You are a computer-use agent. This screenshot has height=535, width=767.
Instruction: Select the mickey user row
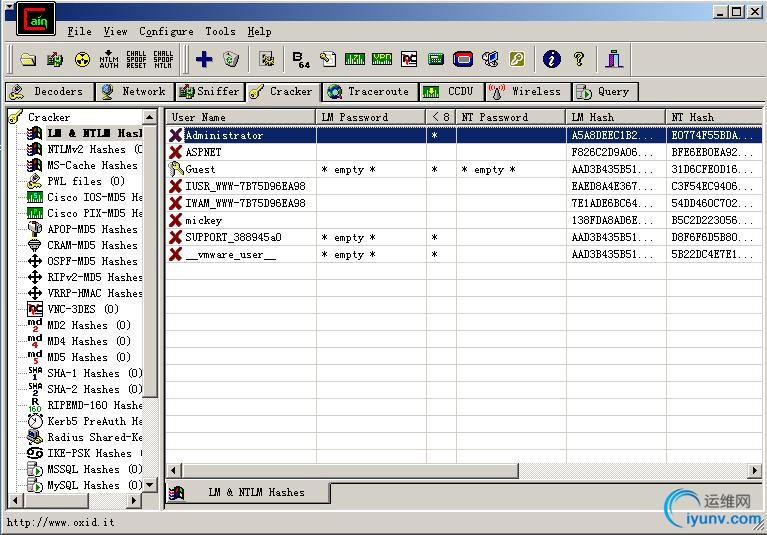pos(464,220)
